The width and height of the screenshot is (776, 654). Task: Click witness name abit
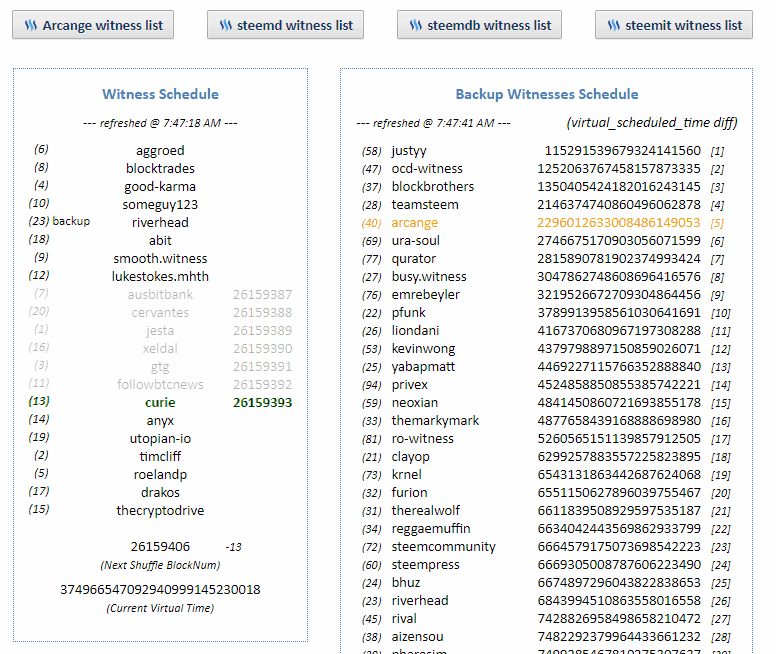click(160, 241)
